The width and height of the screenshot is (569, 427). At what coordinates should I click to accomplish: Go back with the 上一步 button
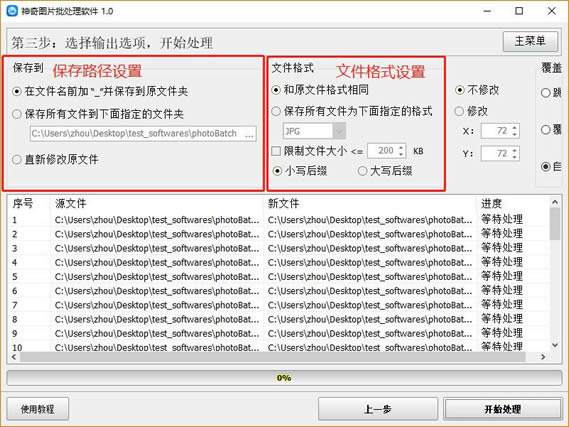pos(378,409)
